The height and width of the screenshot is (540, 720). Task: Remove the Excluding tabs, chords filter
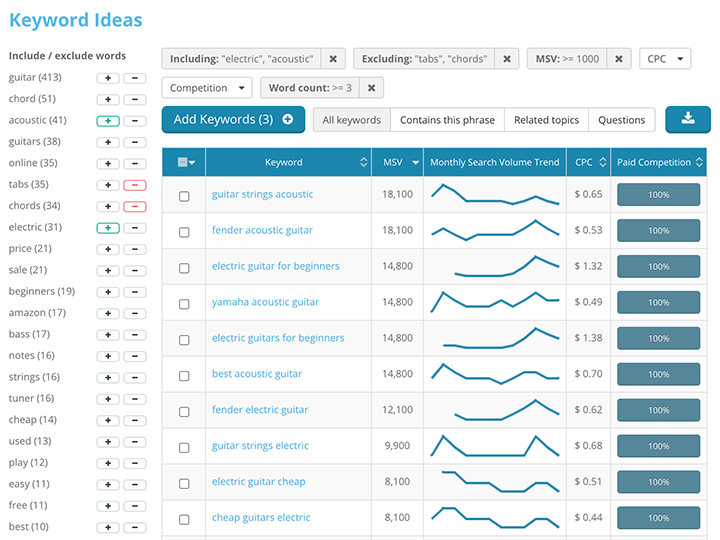[x=507, y=59]
